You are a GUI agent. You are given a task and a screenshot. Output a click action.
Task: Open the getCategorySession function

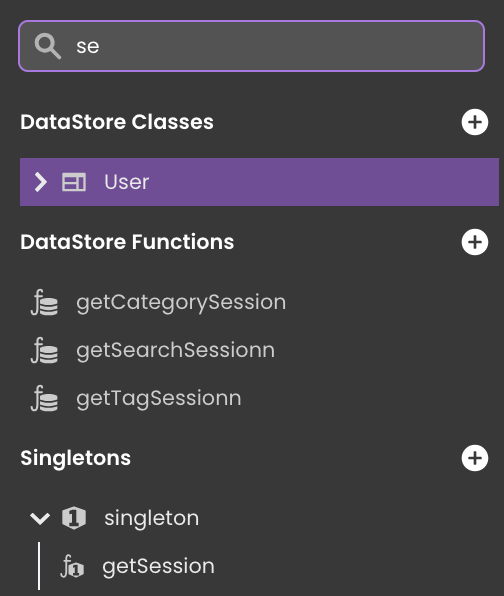(181, 303)
